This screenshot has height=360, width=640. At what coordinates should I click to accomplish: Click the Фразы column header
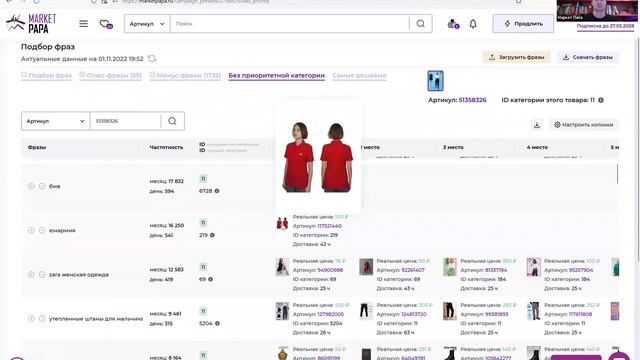click(37, 147)
